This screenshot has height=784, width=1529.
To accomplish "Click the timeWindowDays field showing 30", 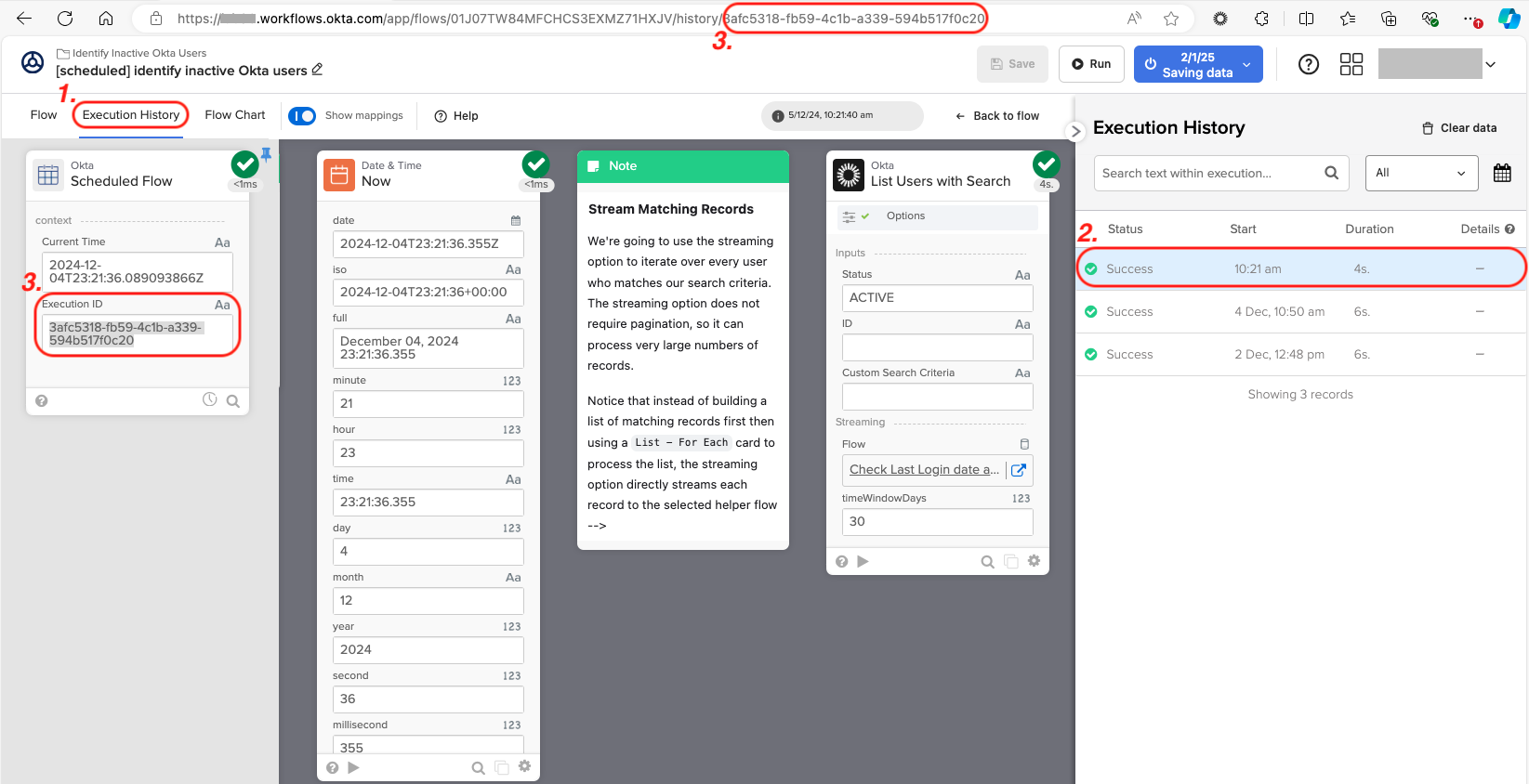I will (x=937, y=522).
